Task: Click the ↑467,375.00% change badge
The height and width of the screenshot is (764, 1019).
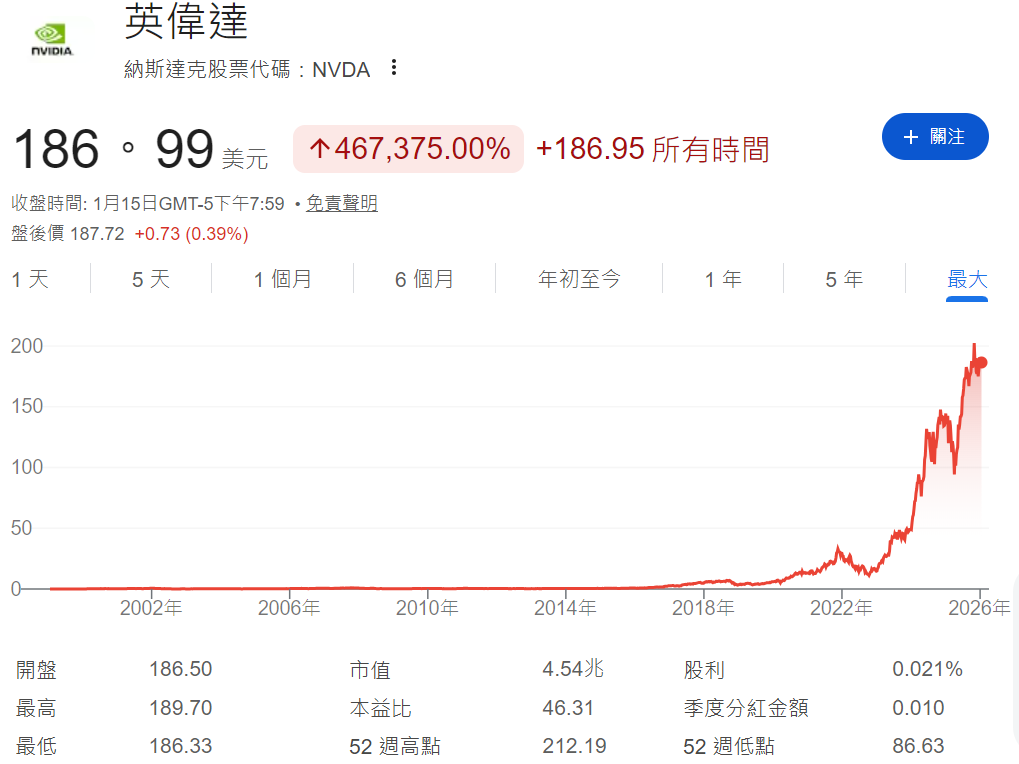Action: point(407,148)
